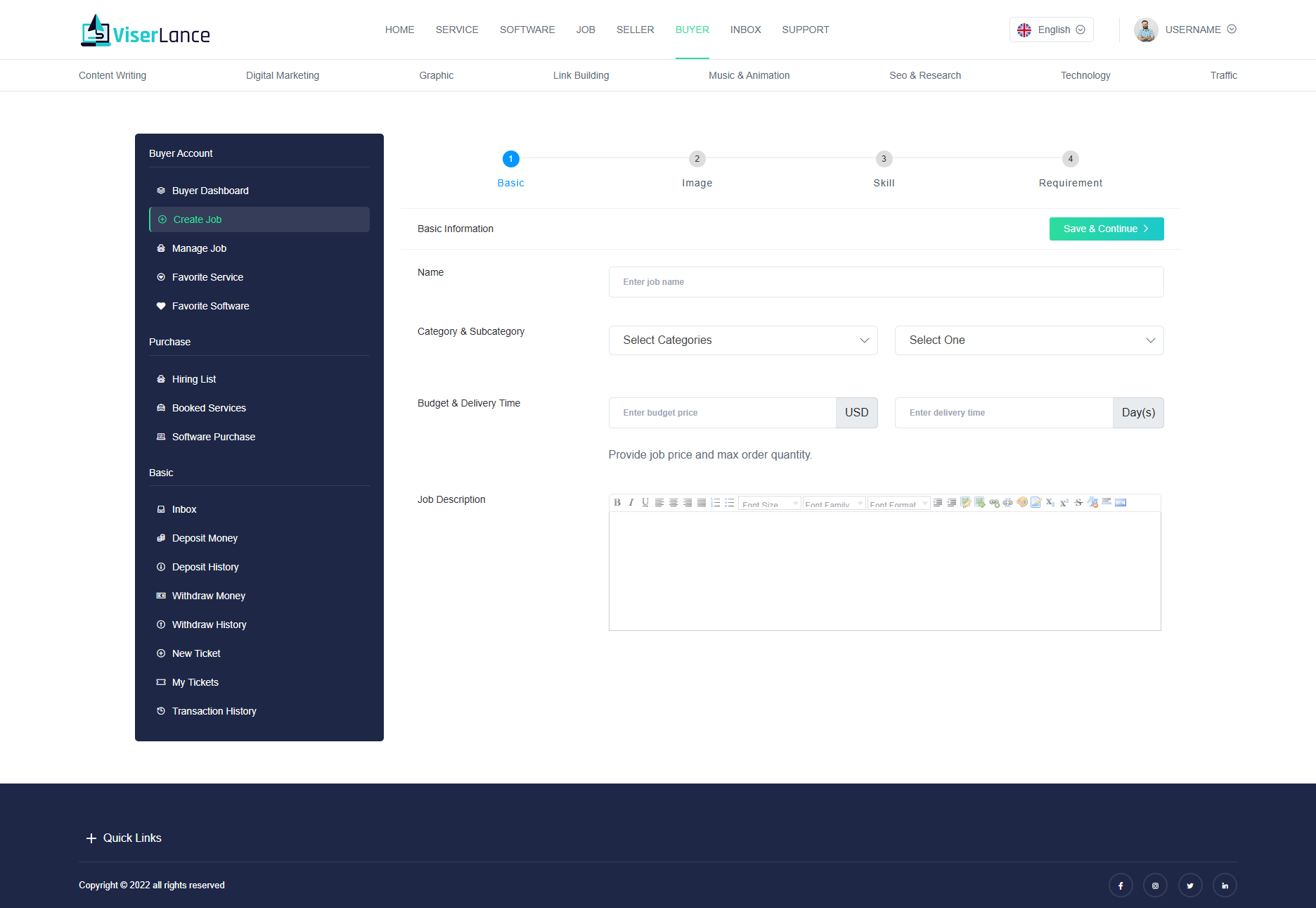Open the SOFTWARE nav menu

pyautogui.click(x=527, y=30)
